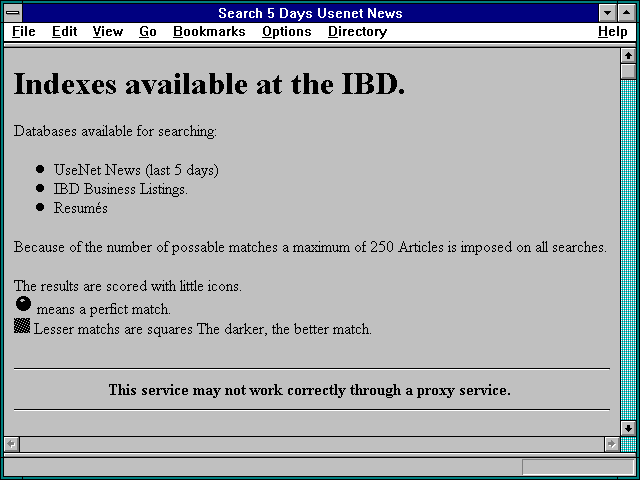Screen dimensions: 640x480
Task: Click the vertical scrollbar track
Action: [628, 250]
